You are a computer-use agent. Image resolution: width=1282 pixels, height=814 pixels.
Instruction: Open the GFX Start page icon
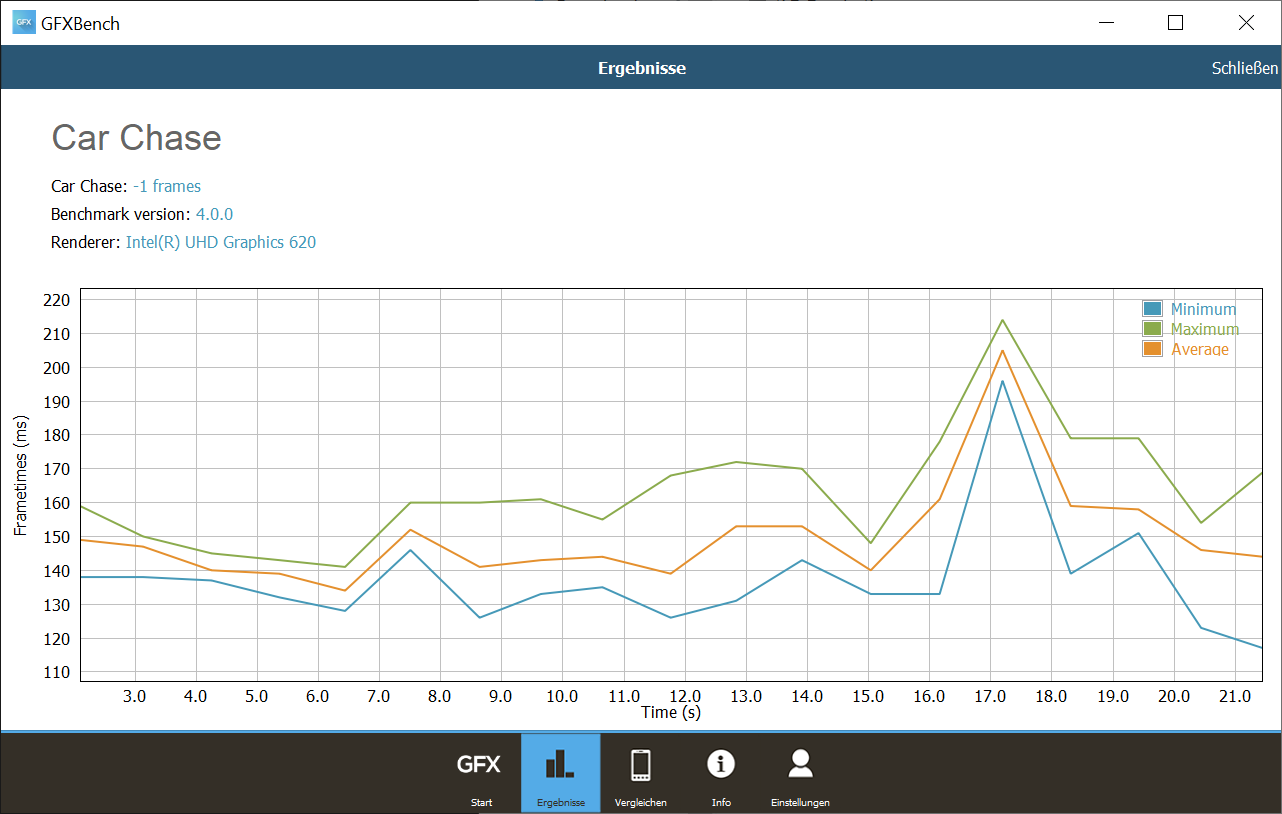click(479, 766)
